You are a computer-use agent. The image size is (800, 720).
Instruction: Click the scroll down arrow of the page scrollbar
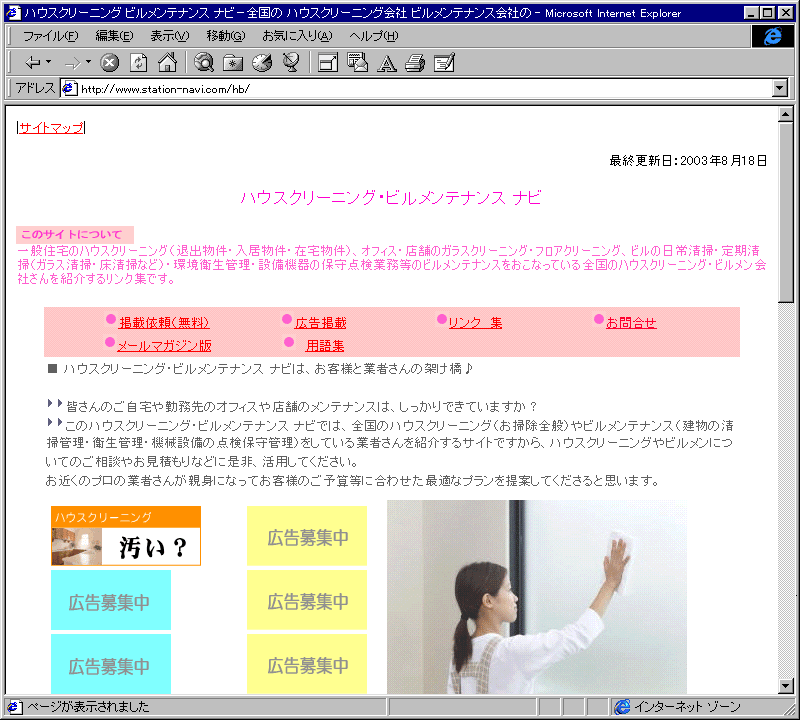point(786,686)
